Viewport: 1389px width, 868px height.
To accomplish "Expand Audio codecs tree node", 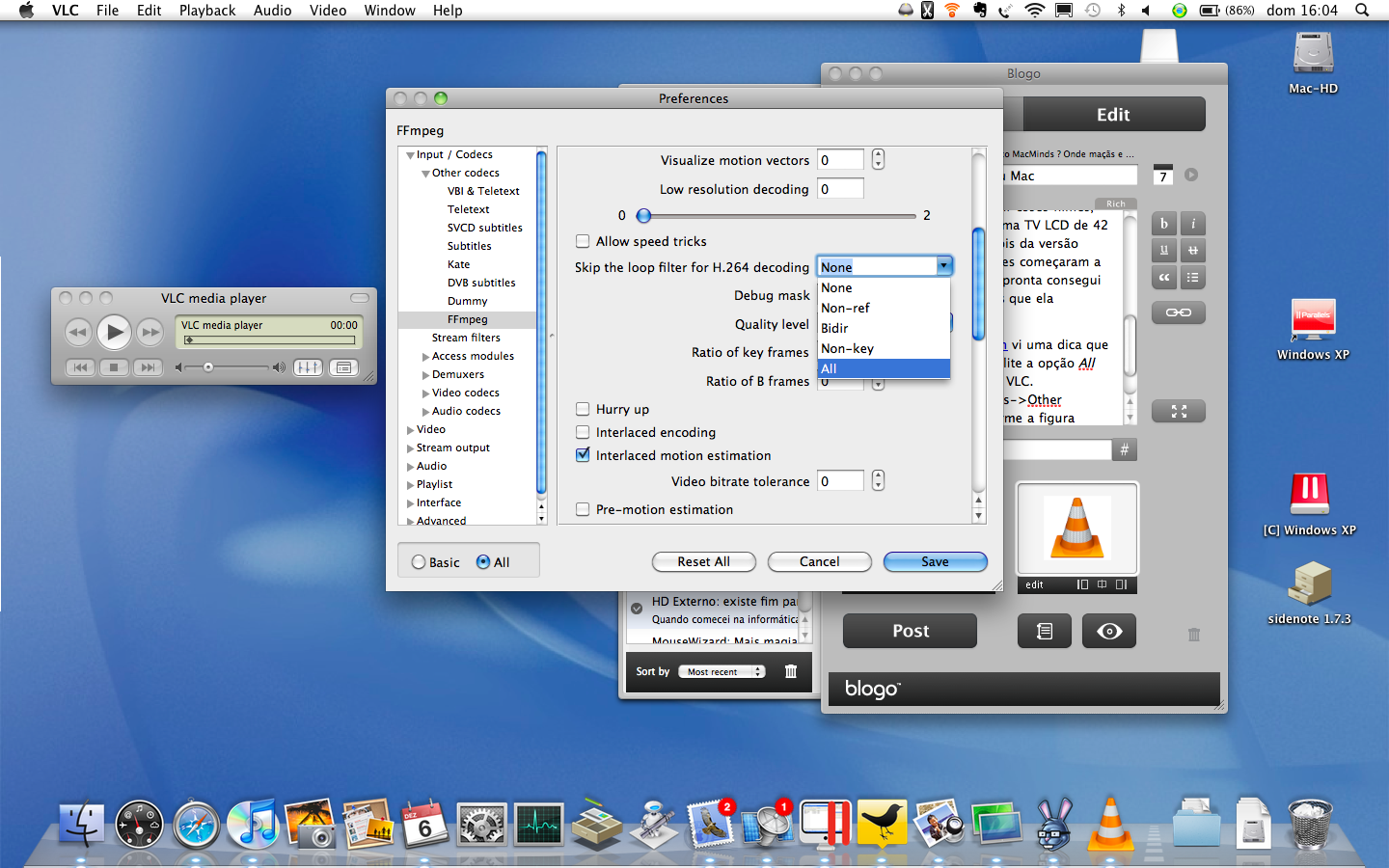I will [426, 412].
